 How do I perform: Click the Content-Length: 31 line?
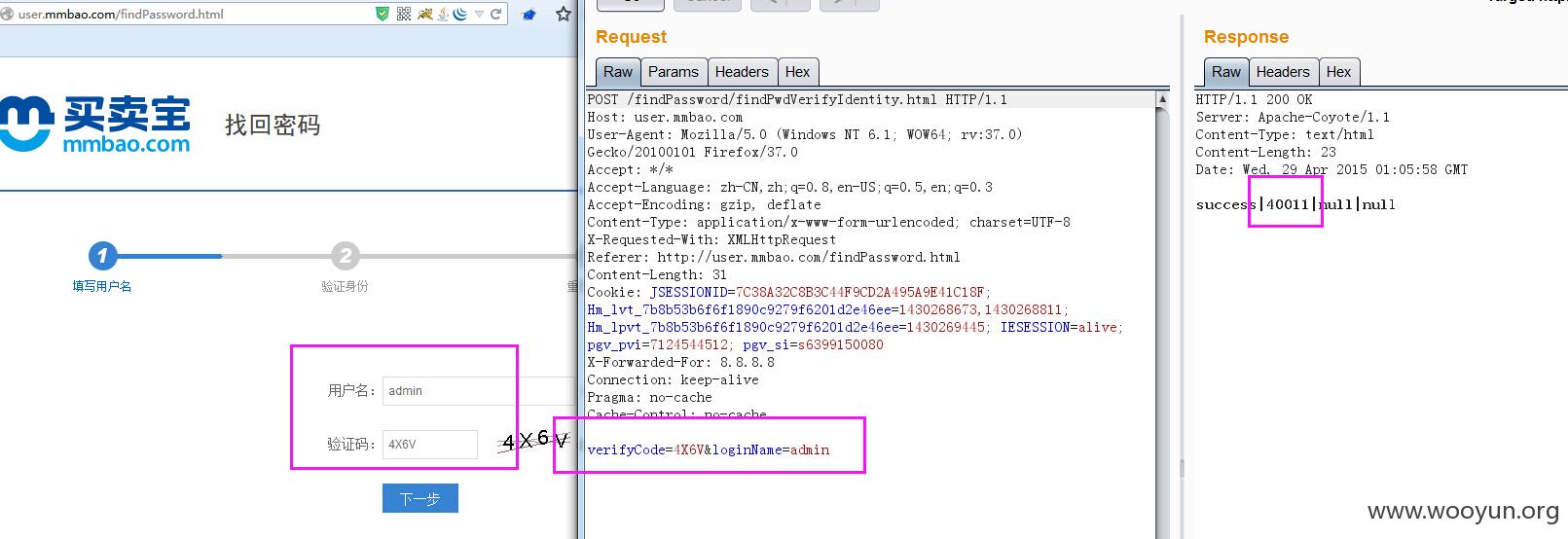pos(657,274)
